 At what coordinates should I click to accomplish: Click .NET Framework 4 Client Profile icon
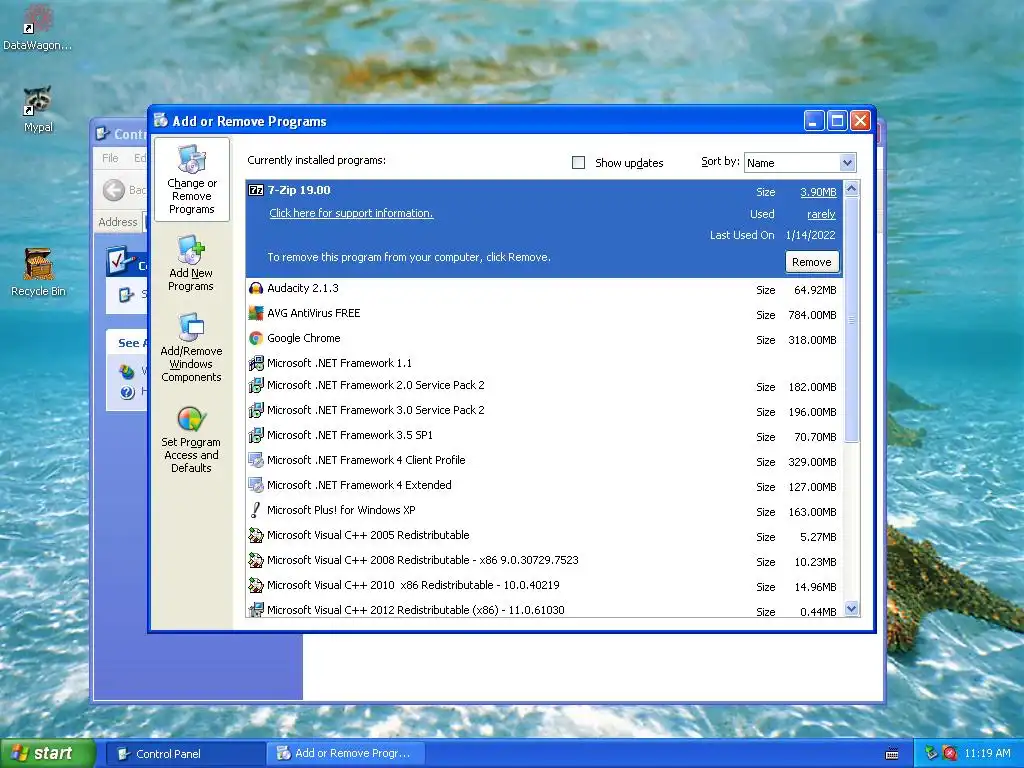tap(256, 460)
